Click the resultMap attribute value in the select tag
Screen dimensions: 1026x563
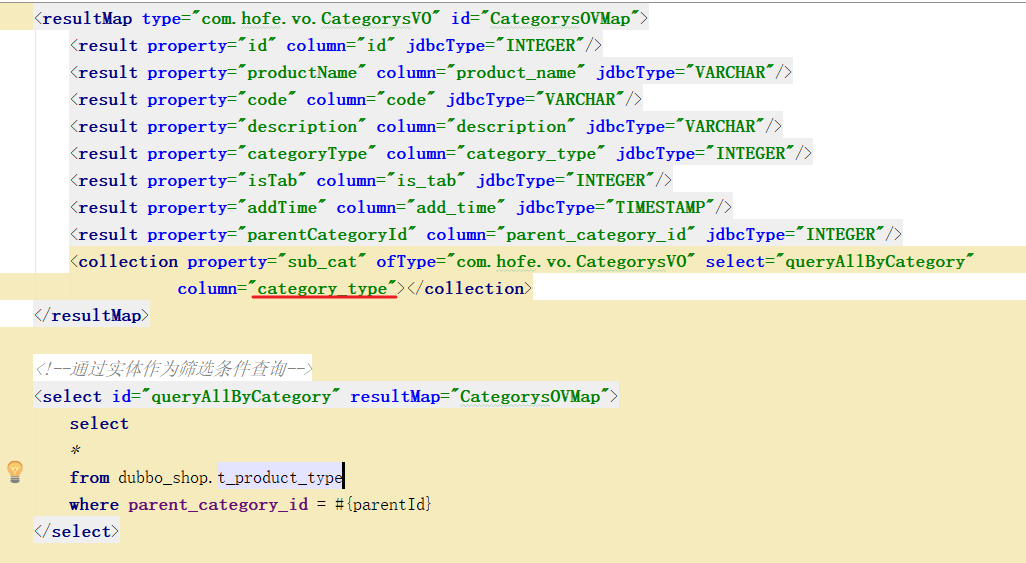pos(529,397)
